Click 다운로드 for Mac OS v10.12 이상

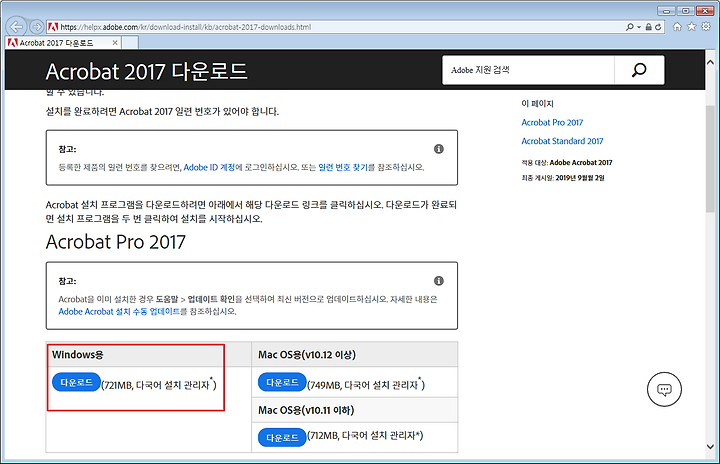(282, 382)
